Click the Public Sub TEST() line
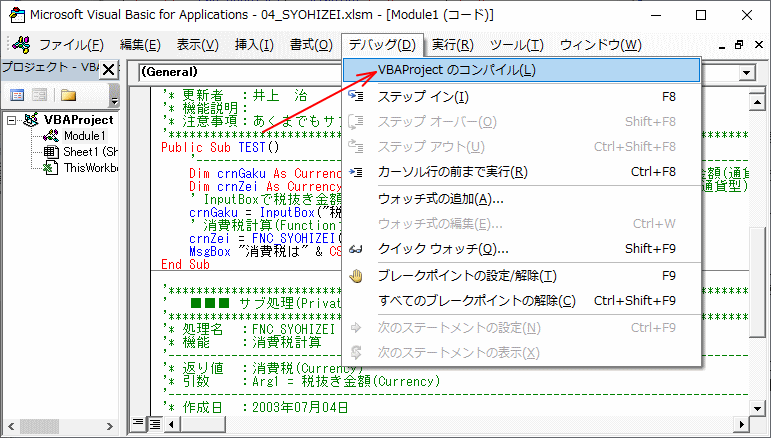The height and width of the screenshot is (438, 771). [220, 147]
